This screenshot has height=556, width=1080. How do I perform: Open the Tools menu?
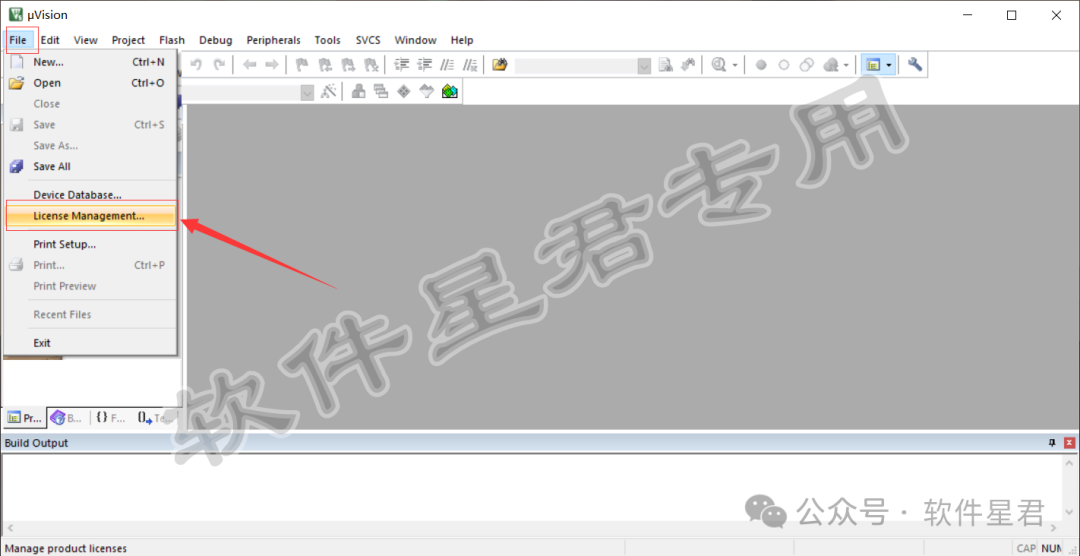tap(328, 40)
